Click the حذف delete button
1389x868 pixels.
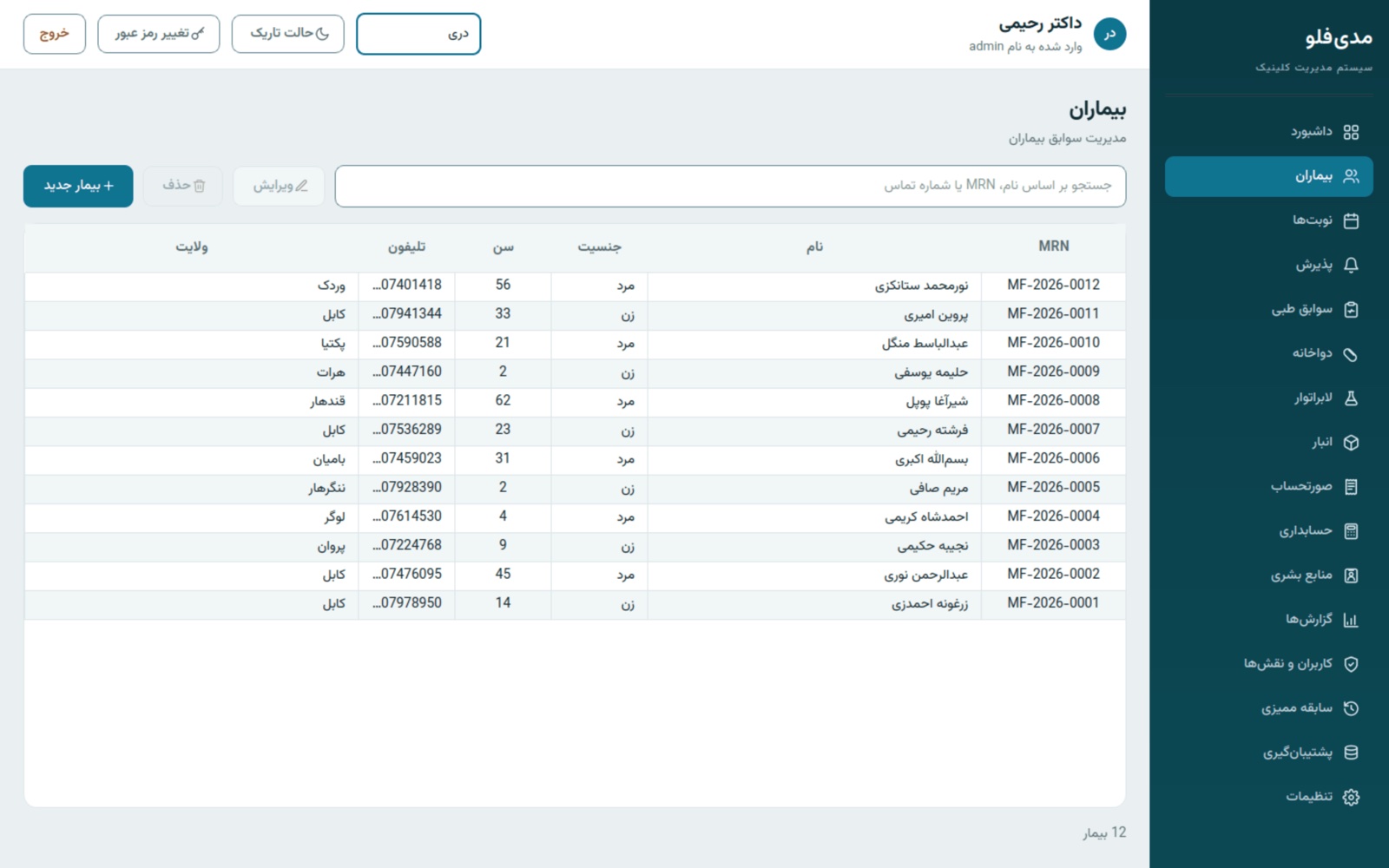(182, 186)
